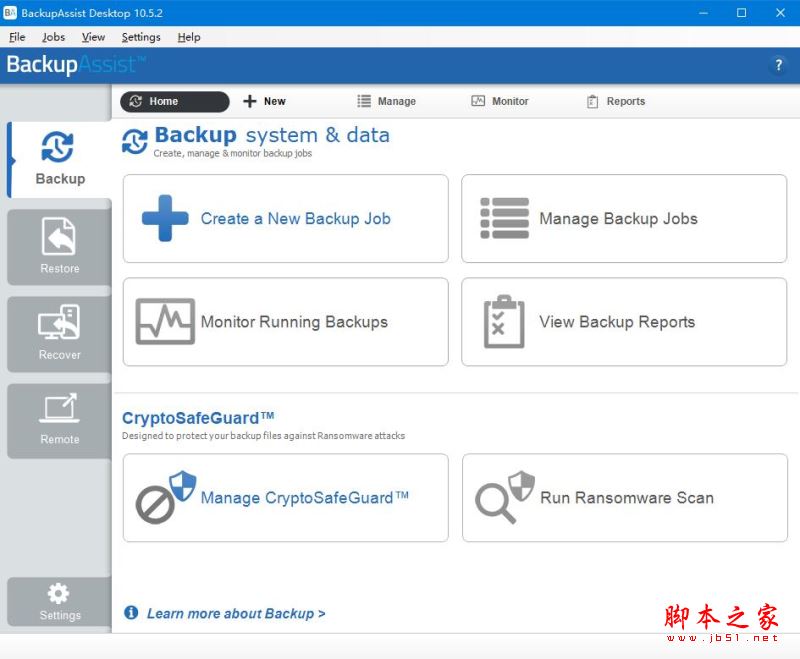Click the list icon on Manage Backup Jobs
The image size is (800, 659).
click(x=504, y=218)
